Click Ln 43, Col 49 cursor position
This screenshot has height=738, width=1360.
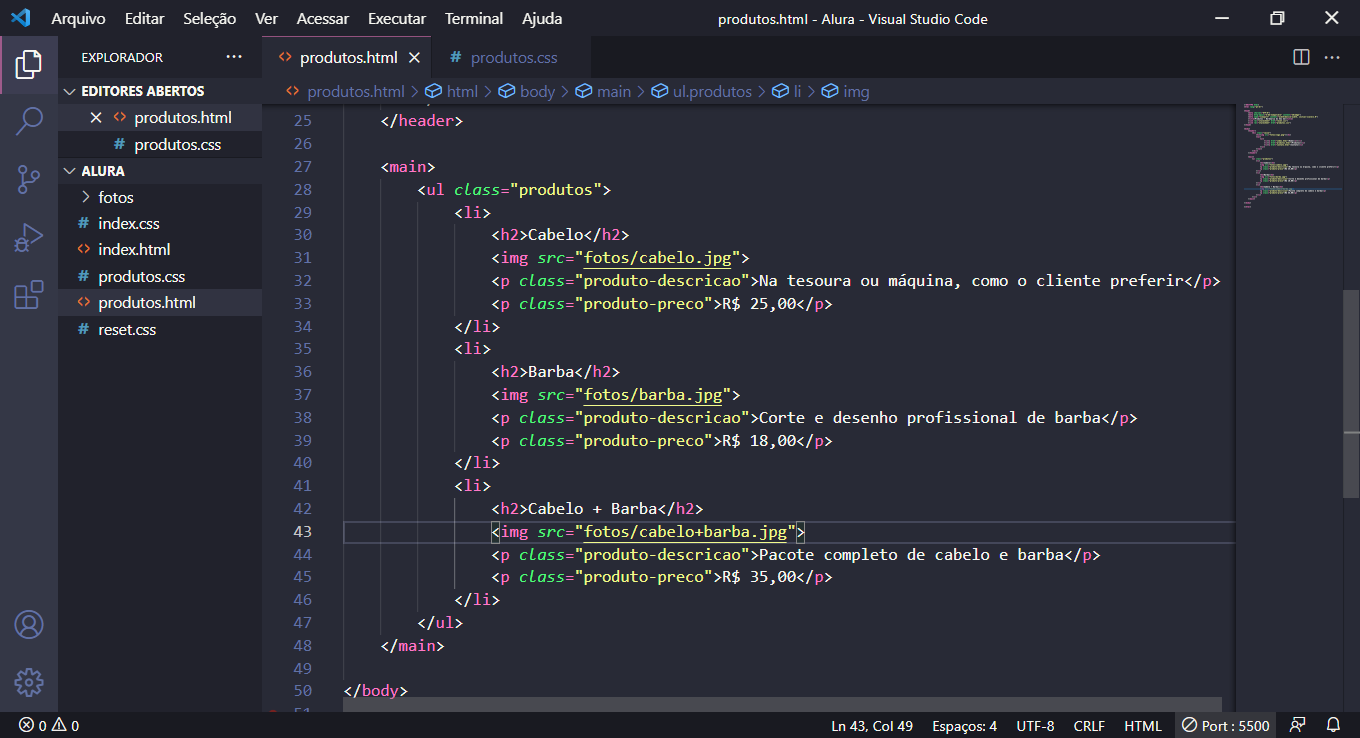[x=871, y=726]
